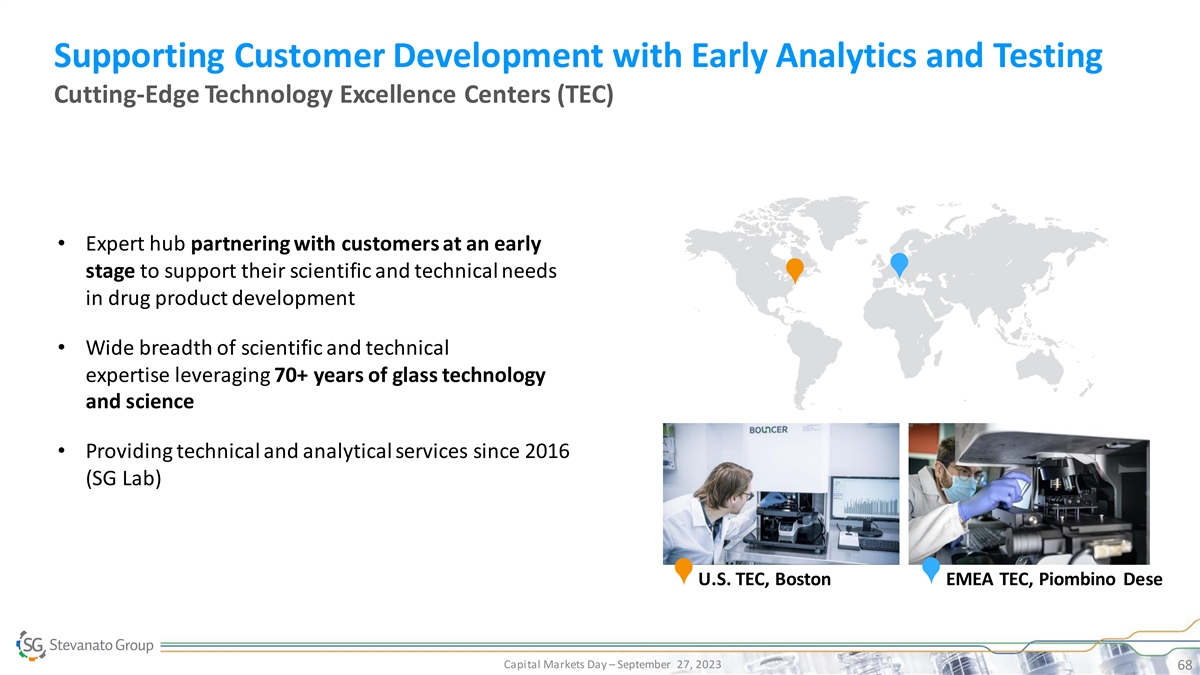Click the SG emblem logo in the footer
Screen dimensions: 1200x675
[x=31, y=647]
